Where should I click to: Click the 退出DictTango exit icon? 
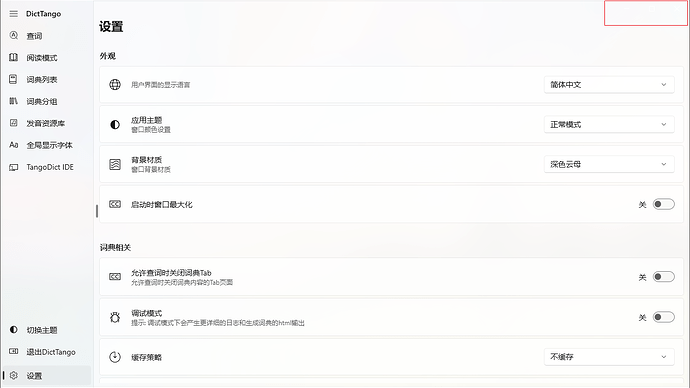click(14, 351)
